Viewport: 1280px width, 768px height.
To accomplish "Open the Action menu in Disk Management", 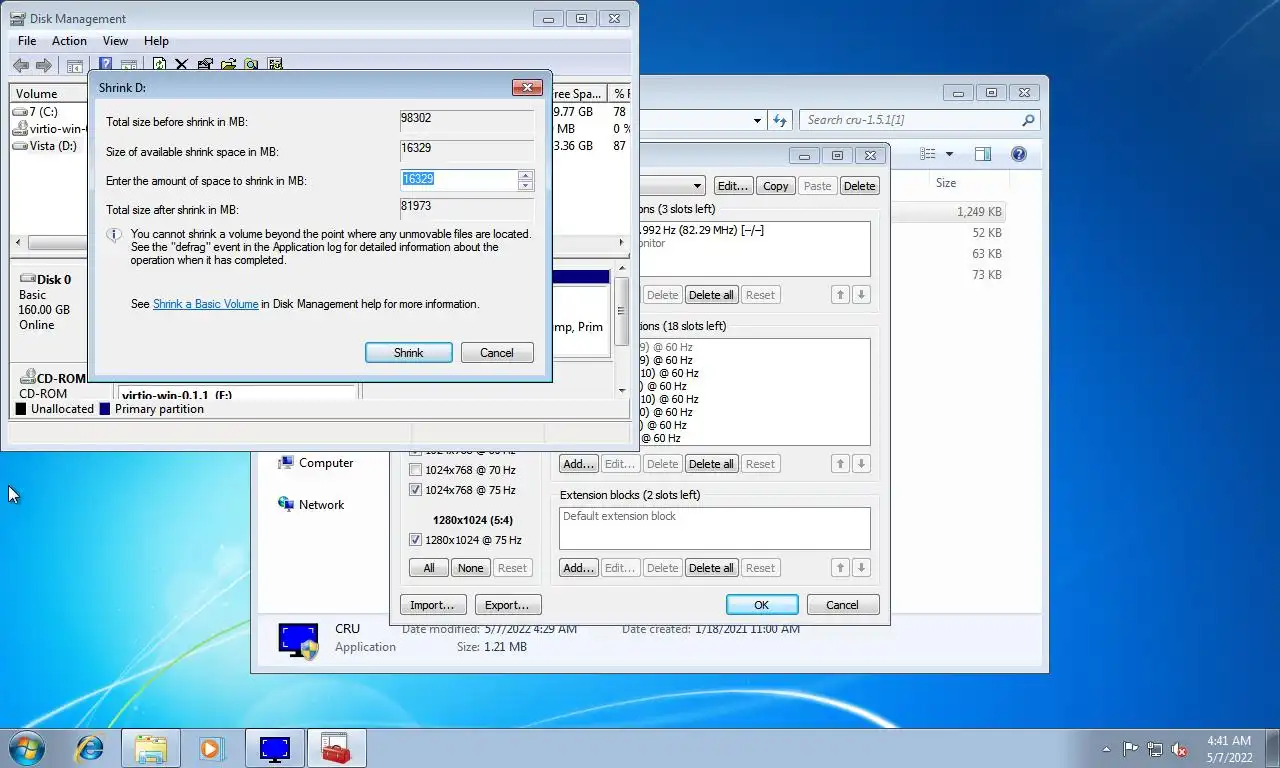I will click(69, 41).
